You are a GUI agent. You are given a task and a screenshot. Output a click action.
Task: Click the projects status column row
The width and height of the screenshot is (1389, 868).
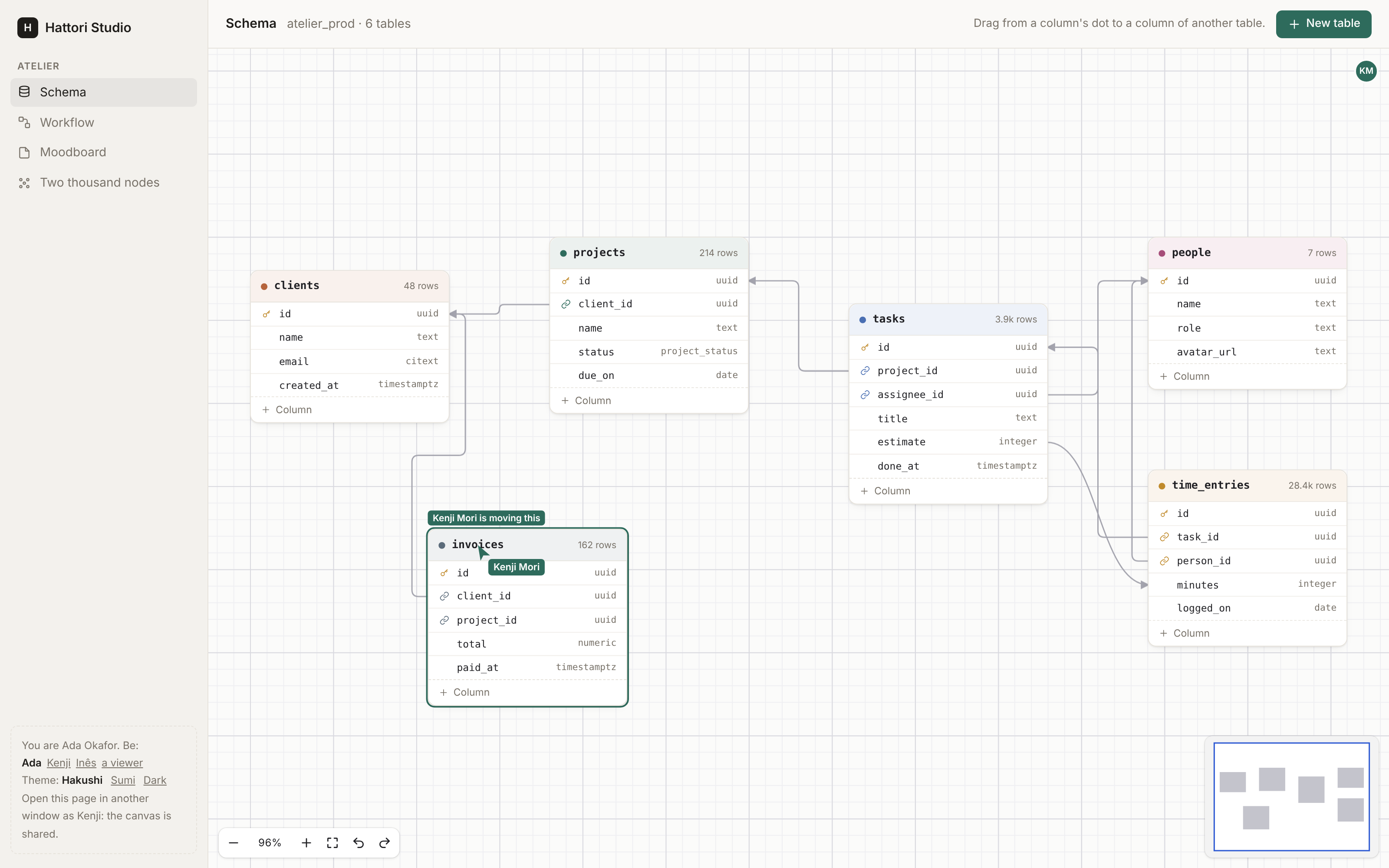click(x=648, y=352)
